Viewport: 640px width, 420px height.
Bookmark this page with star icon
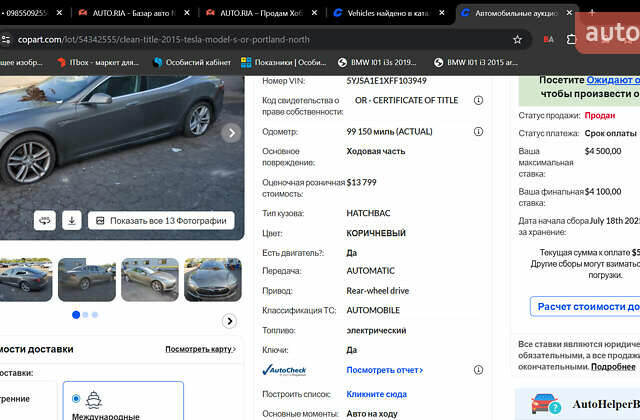coord(517,40)
